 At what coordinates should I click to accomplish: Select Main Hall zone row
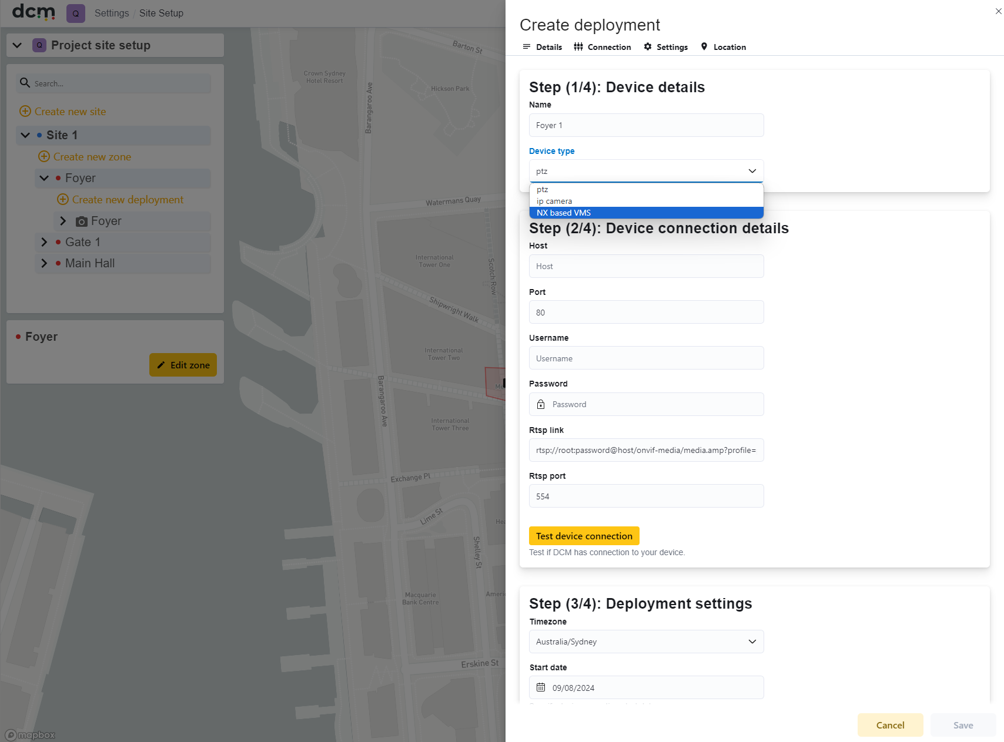coord(123,263)
